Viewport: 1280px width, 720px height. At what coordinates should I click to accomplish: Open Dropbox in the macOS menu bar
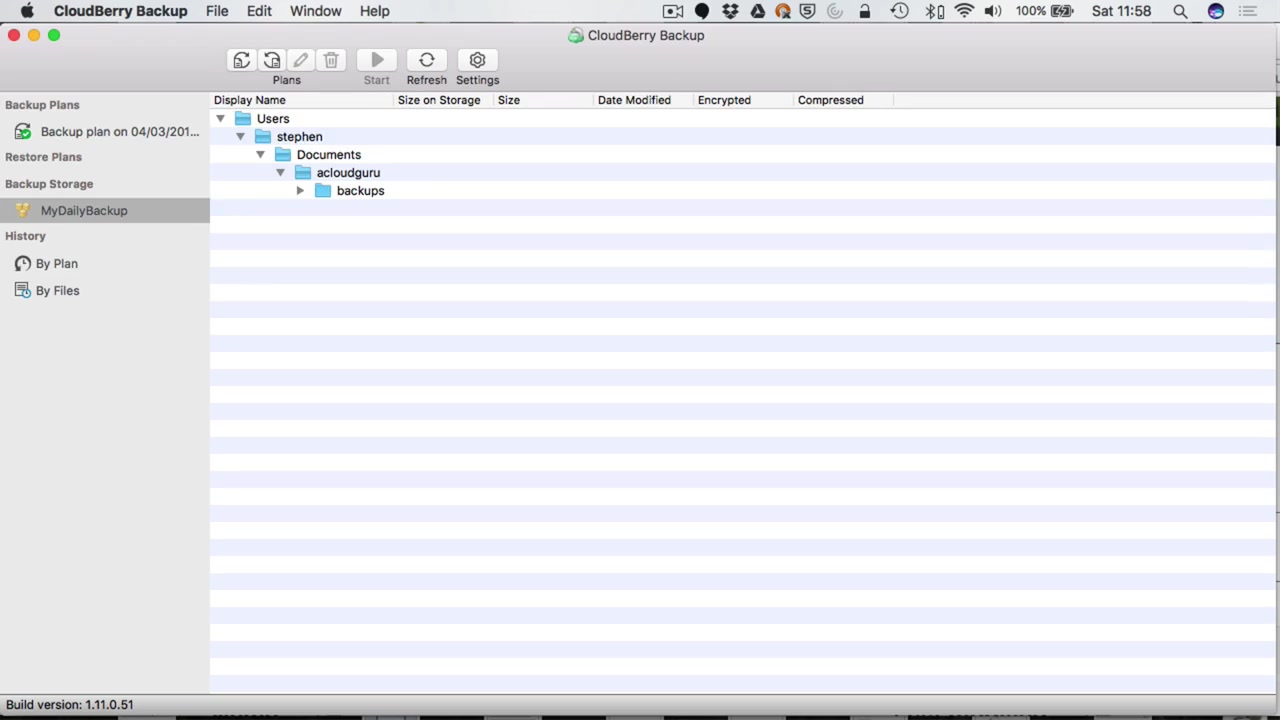point(730,11)
